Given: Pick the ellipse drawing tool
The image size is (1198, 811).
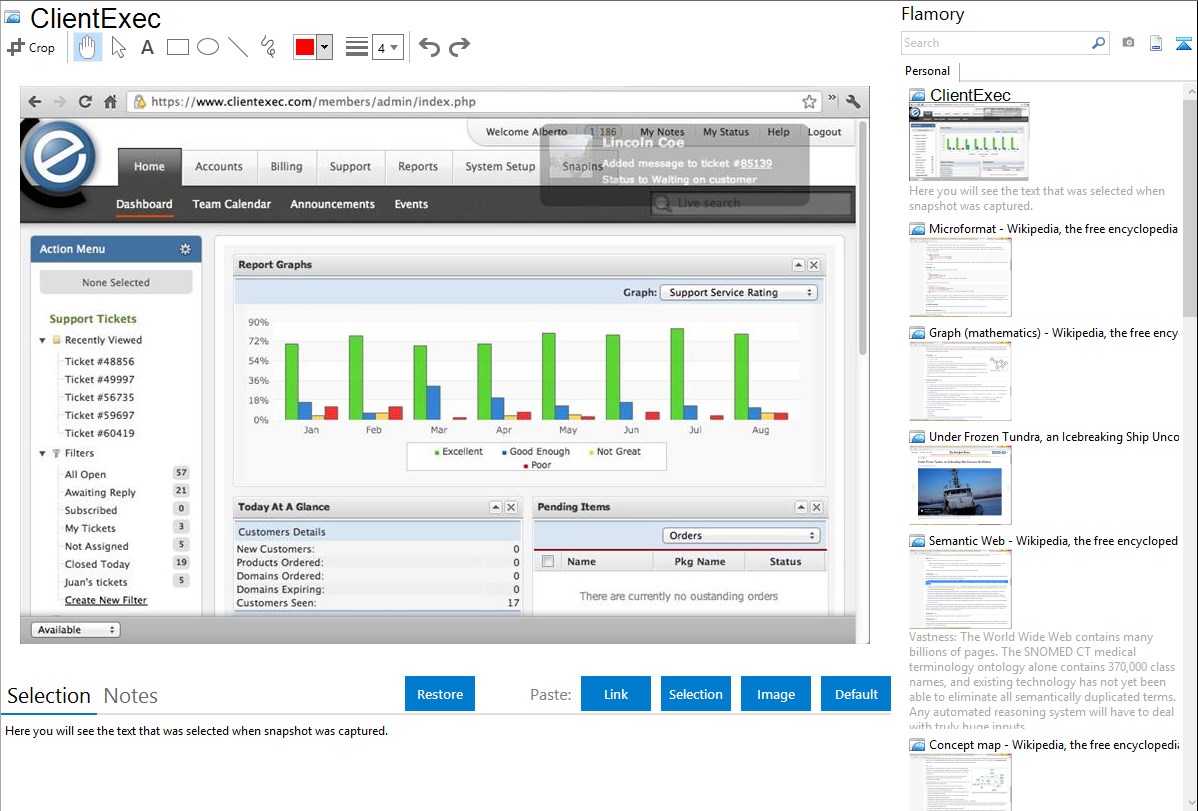Looking at the screenshot, I should (208, 47).
